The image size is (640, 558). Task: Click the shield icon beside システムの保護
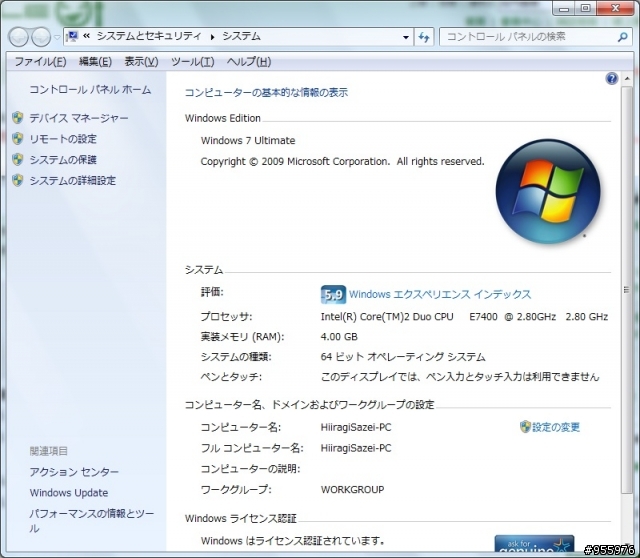18,159
